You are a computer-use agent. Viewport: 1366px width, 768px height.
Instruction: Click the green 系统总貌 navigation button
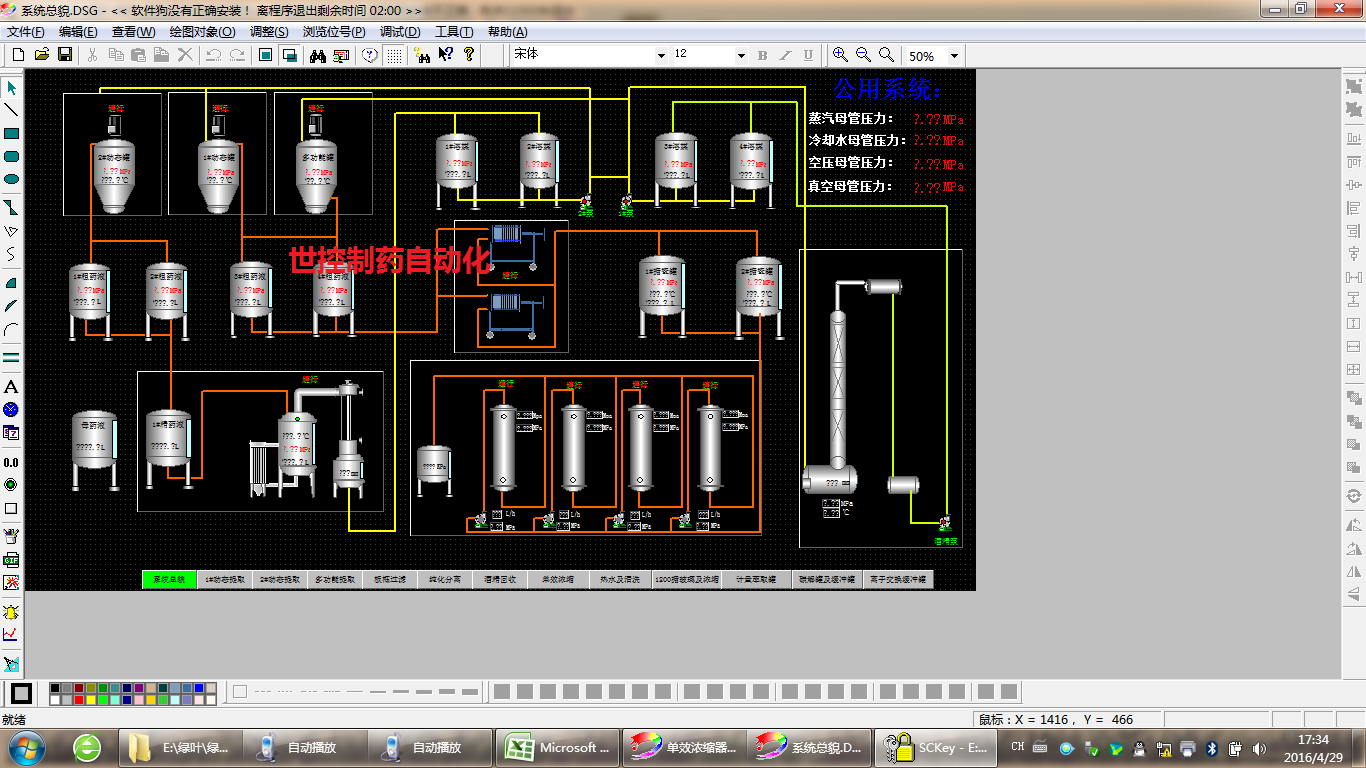pyautogui.click(x=169, y=579)
